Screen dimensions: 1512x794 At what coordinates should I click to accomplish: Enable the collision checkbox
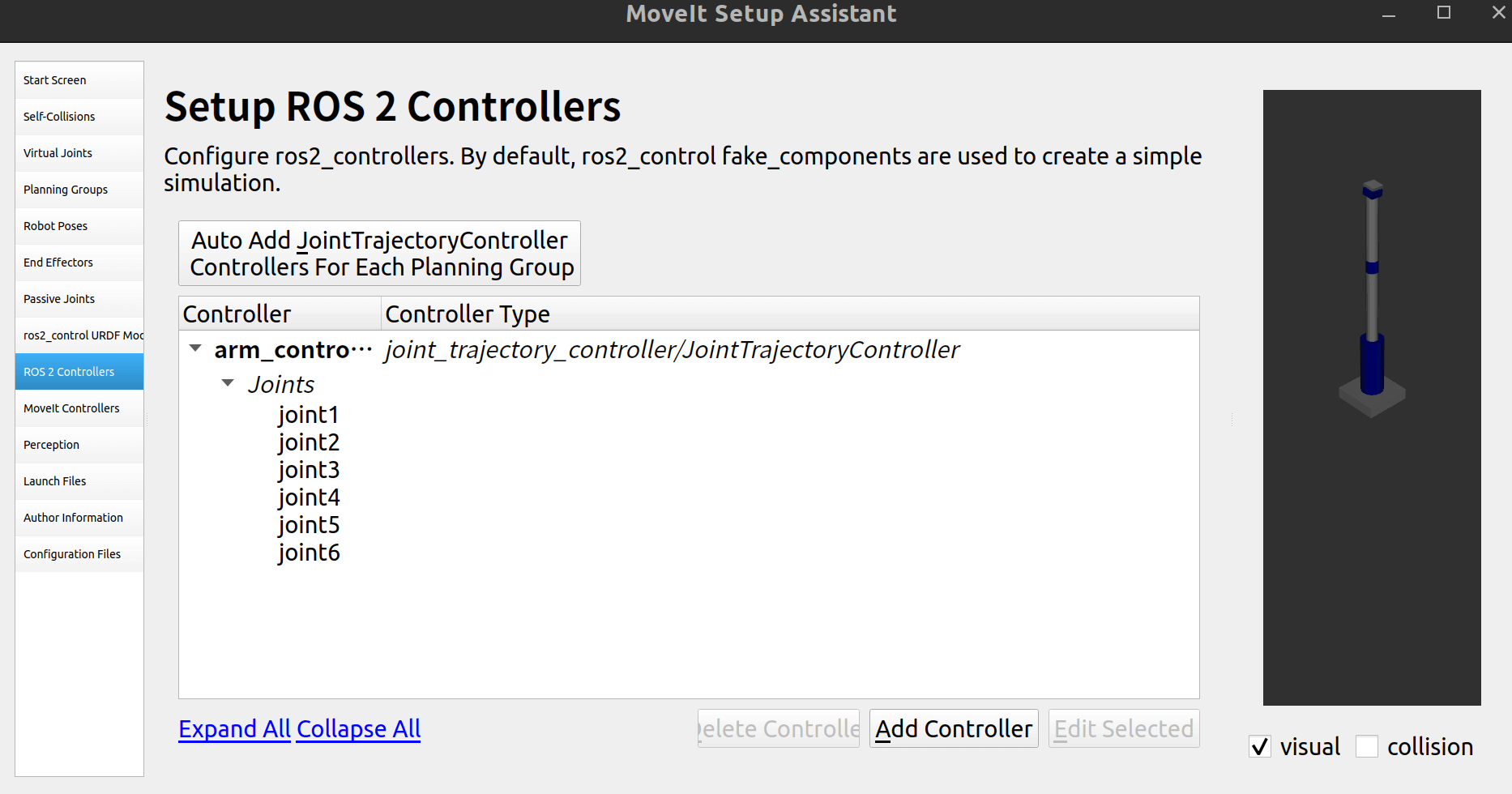coord(1367,746)
